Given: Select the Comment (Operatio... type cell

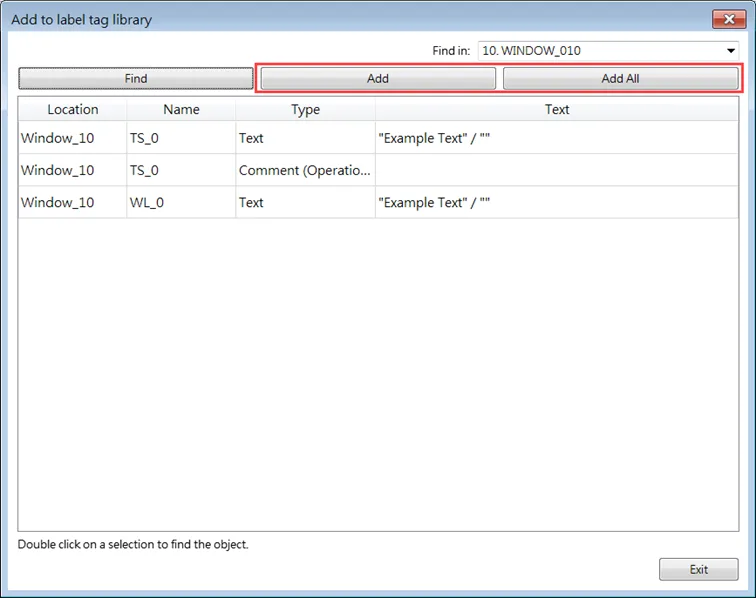Looking at the screenshot, I should [x=305, y=170].
